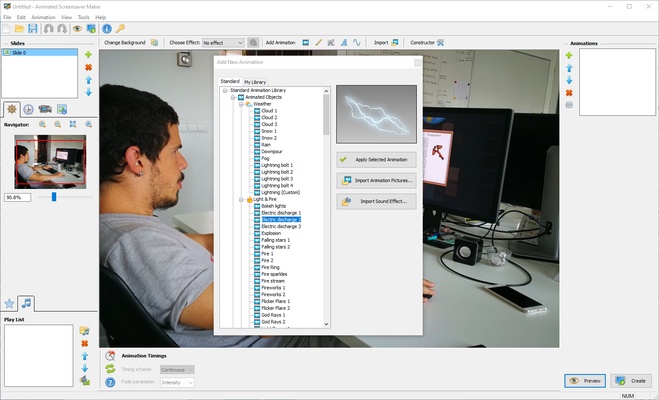The width and height of the screenshot is (659, 400).
Task: Click Navigator fit-to-window icon
Action: (x=73, y=124)
